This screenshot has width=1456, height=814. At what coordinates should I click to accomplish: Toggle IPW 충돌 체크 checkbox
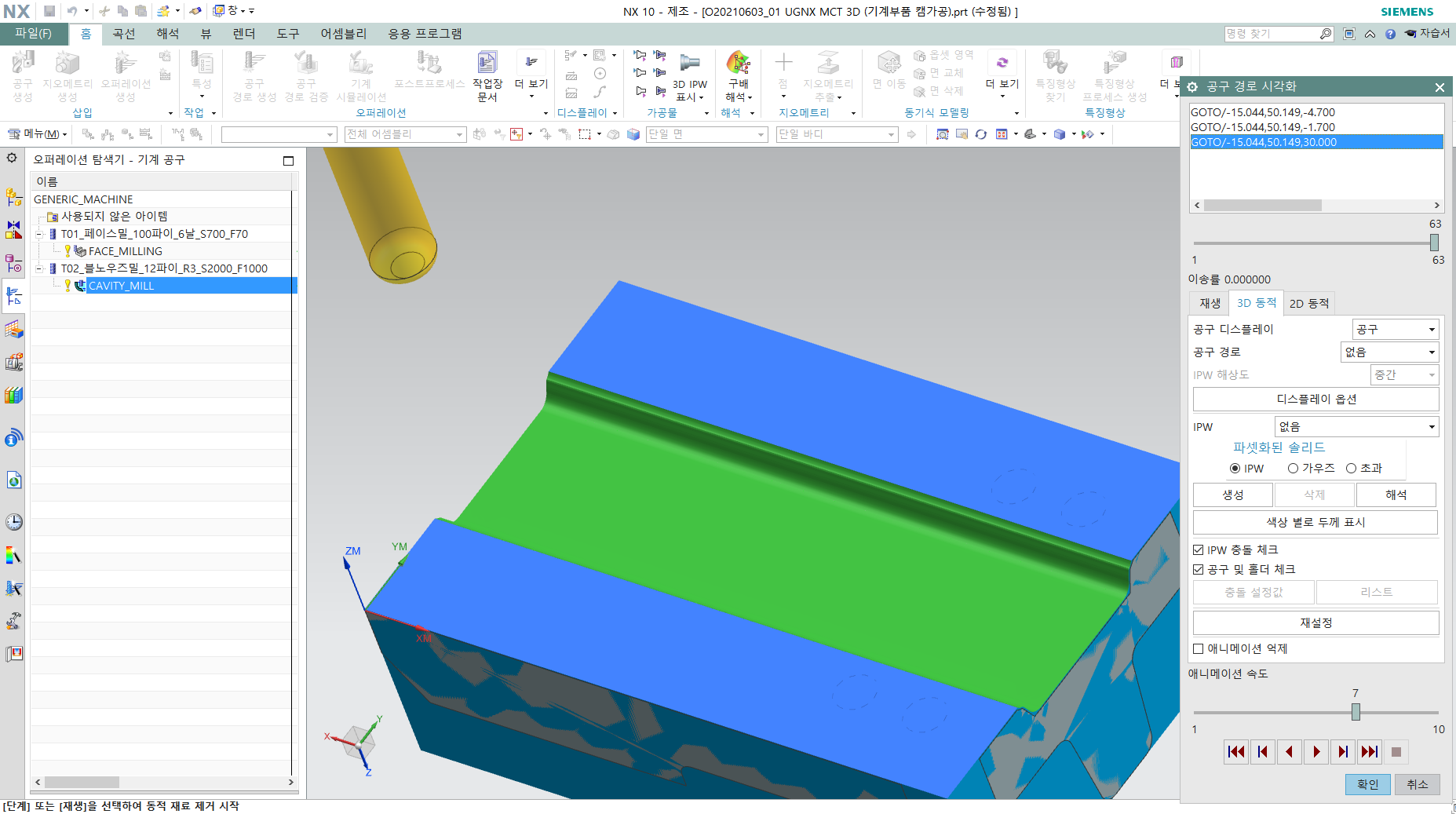pyautogui.click(x=1199, y=550)
